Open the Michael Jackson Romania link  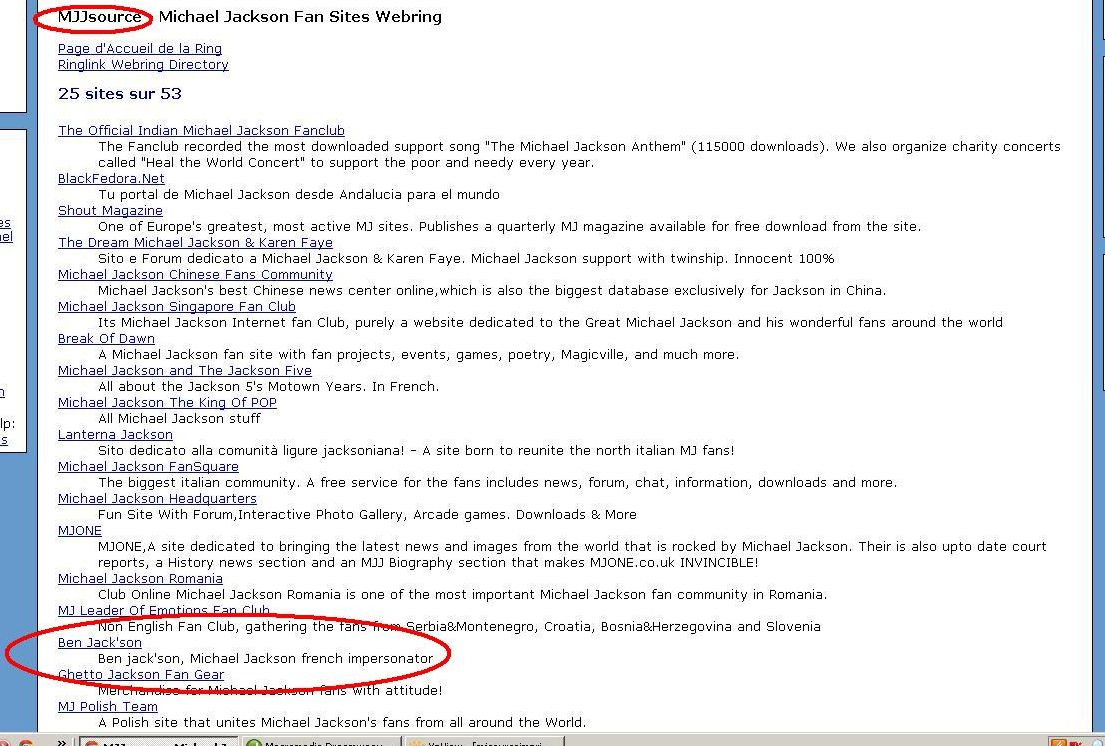tap(140, 578)
